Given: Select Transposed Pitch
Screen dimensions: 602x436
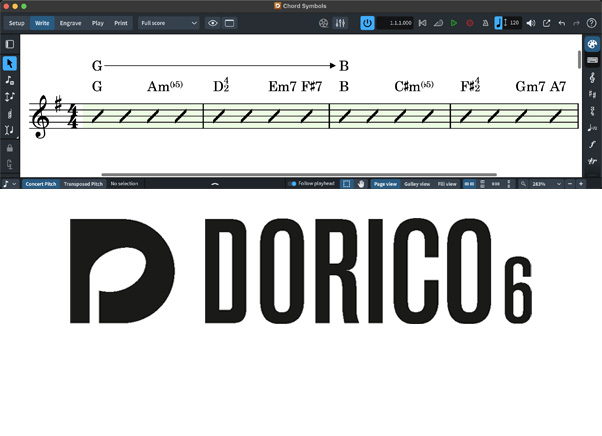Looking at the screenshot, I should [x=83, y=184].
